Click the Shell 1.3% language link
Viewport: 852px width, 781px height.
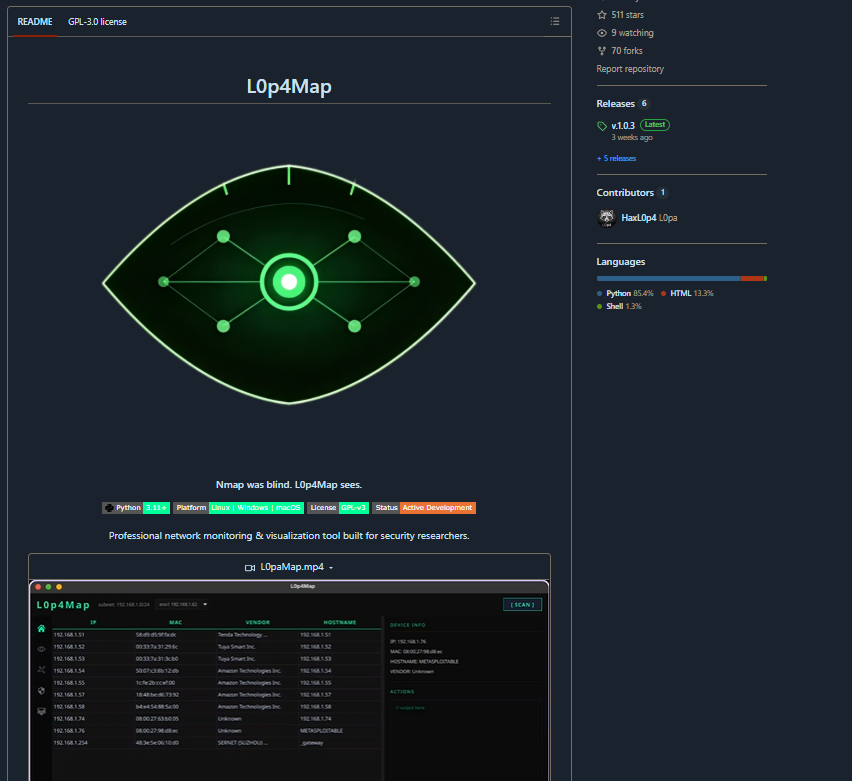[619, 307]
